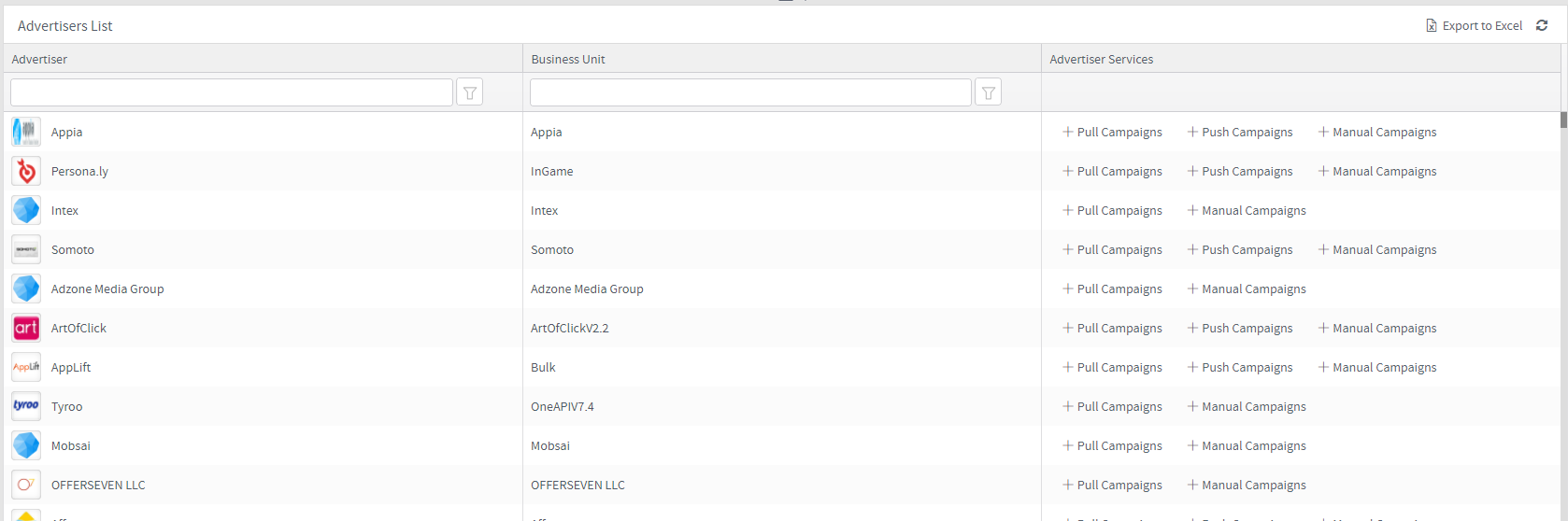Click the refresh icon beside Export to Excel
The image size is (1568, 521).
coord(1542,25)
